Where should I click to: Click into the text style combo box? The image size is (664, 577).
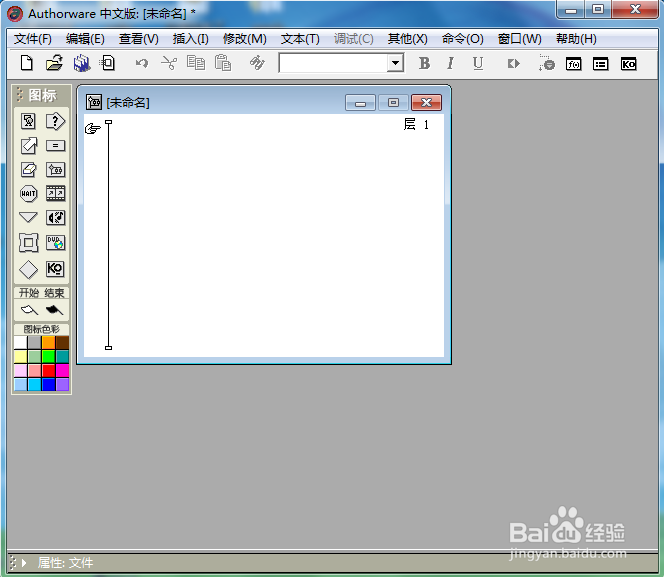coord(333,63)
